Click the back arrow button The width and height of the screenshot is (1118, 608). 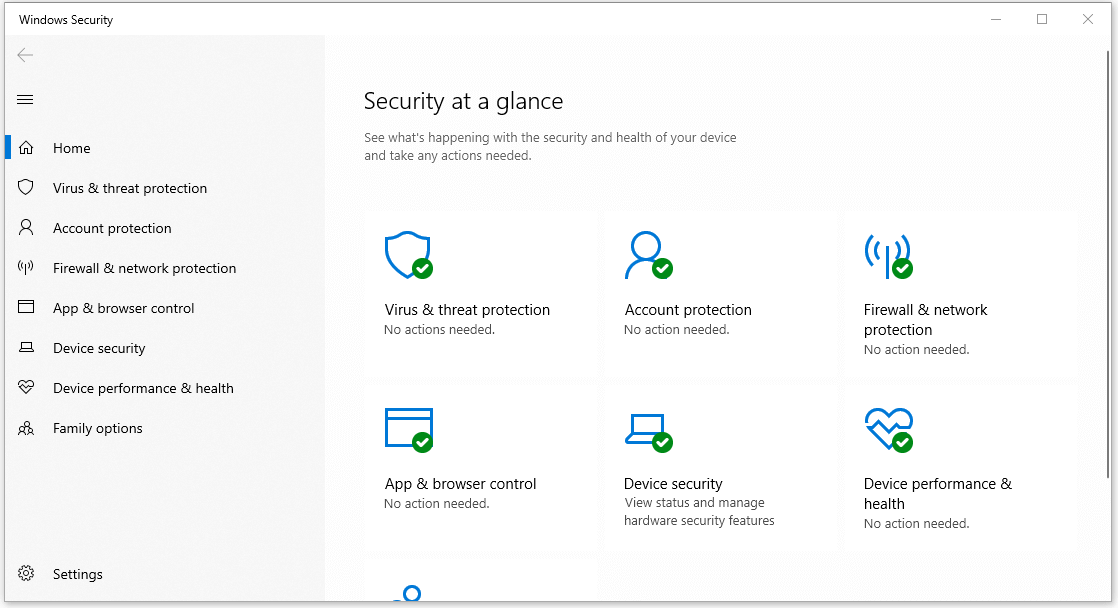coord(25,55)
